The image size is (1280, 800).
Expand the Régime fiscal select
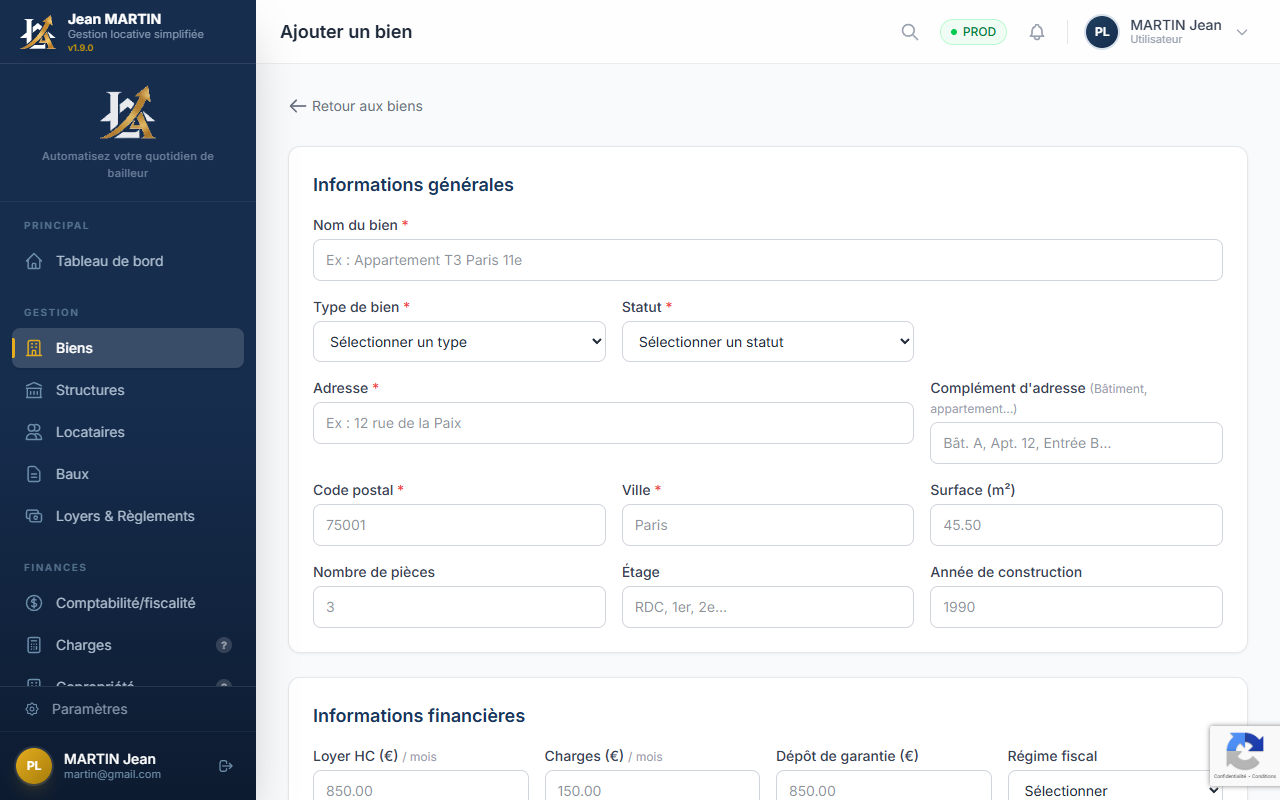click(x=1114, y=790)
